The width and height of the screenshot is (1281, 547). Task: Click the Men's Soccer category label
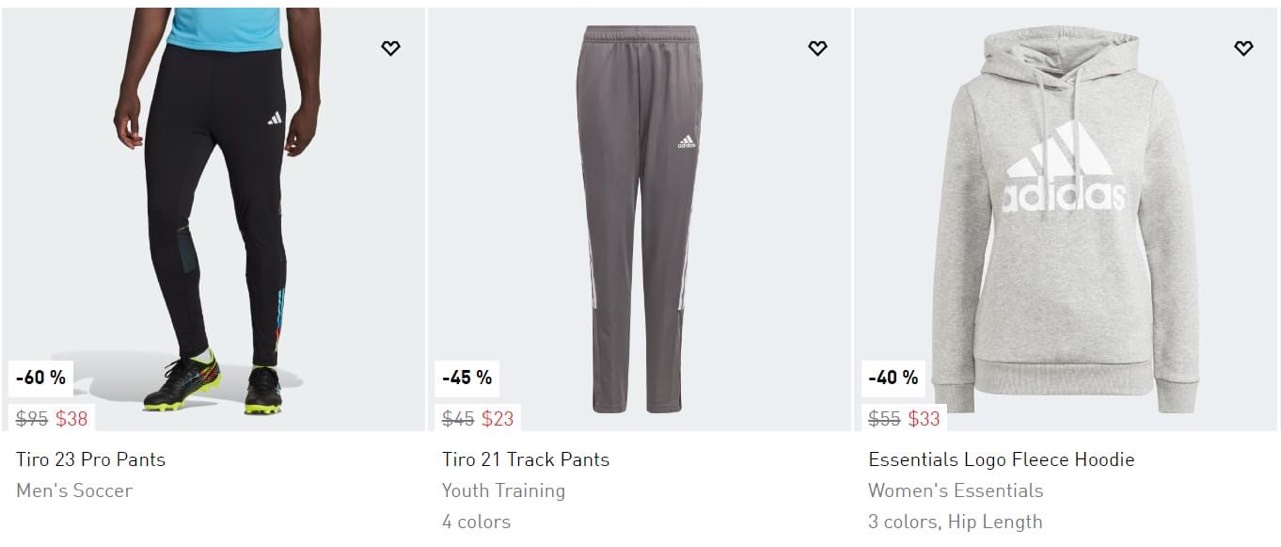click(74, 491)
